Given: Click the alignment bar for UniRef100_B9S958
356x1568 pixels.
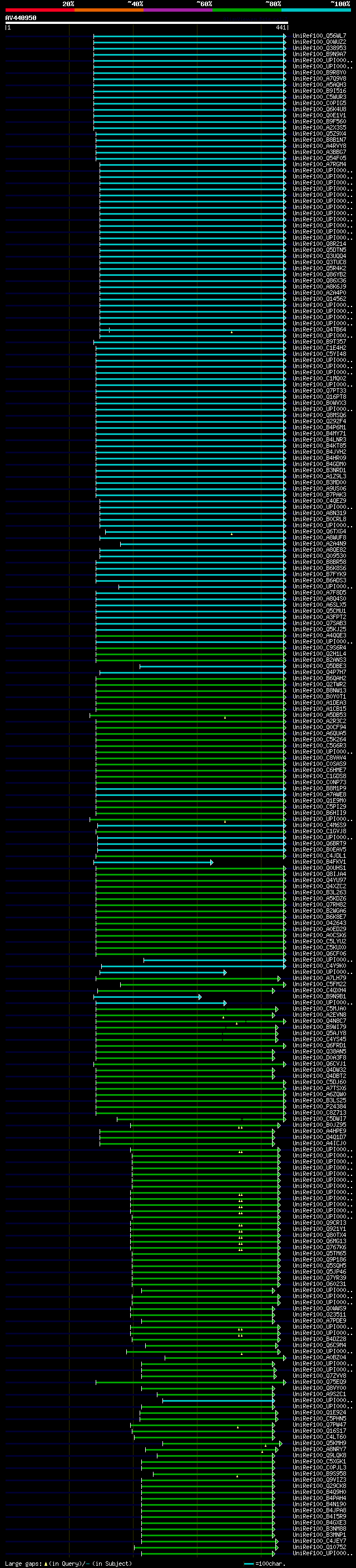Looking at the screenshot, I should pos(214,1474).
